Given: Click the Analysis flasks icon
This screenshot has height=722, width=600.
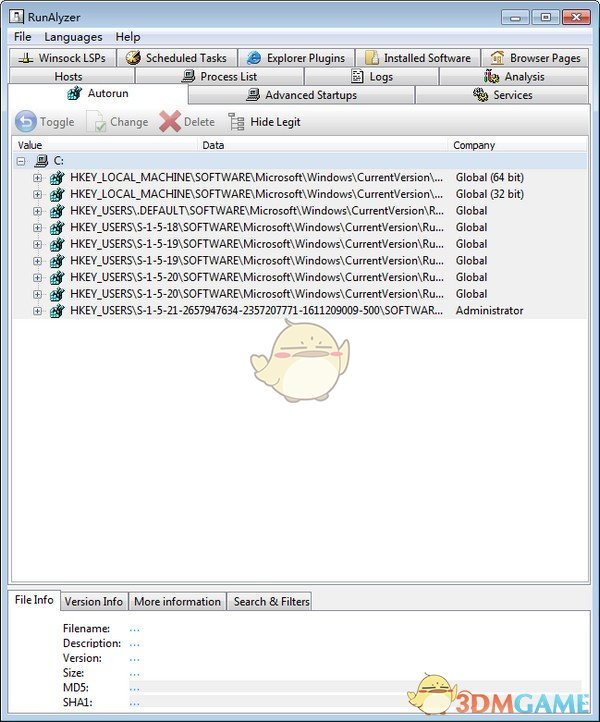Looking at the screenshot, I should 491,76.
